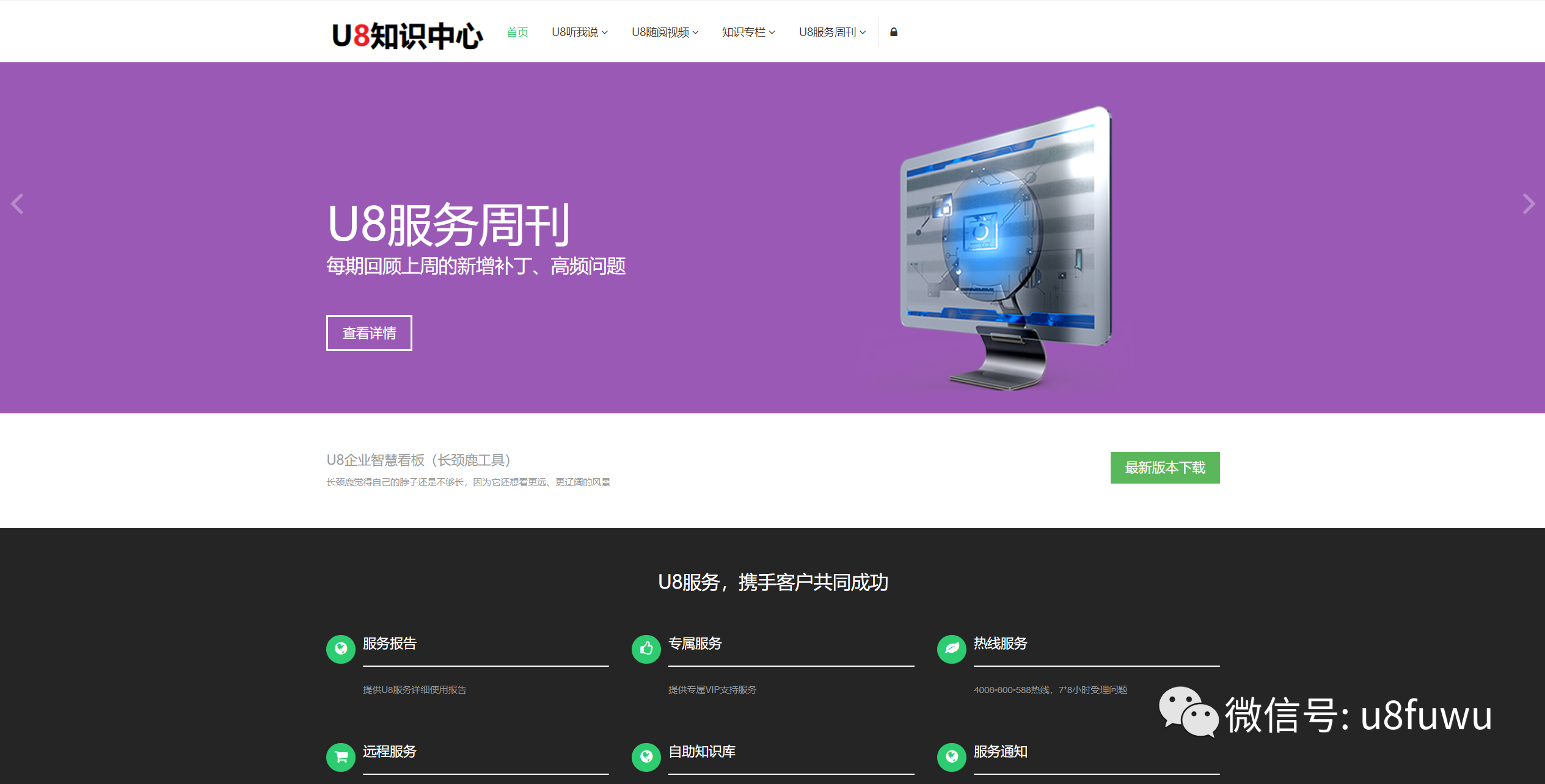Click the 查看详情 banner button

click(x=369, y=333)
